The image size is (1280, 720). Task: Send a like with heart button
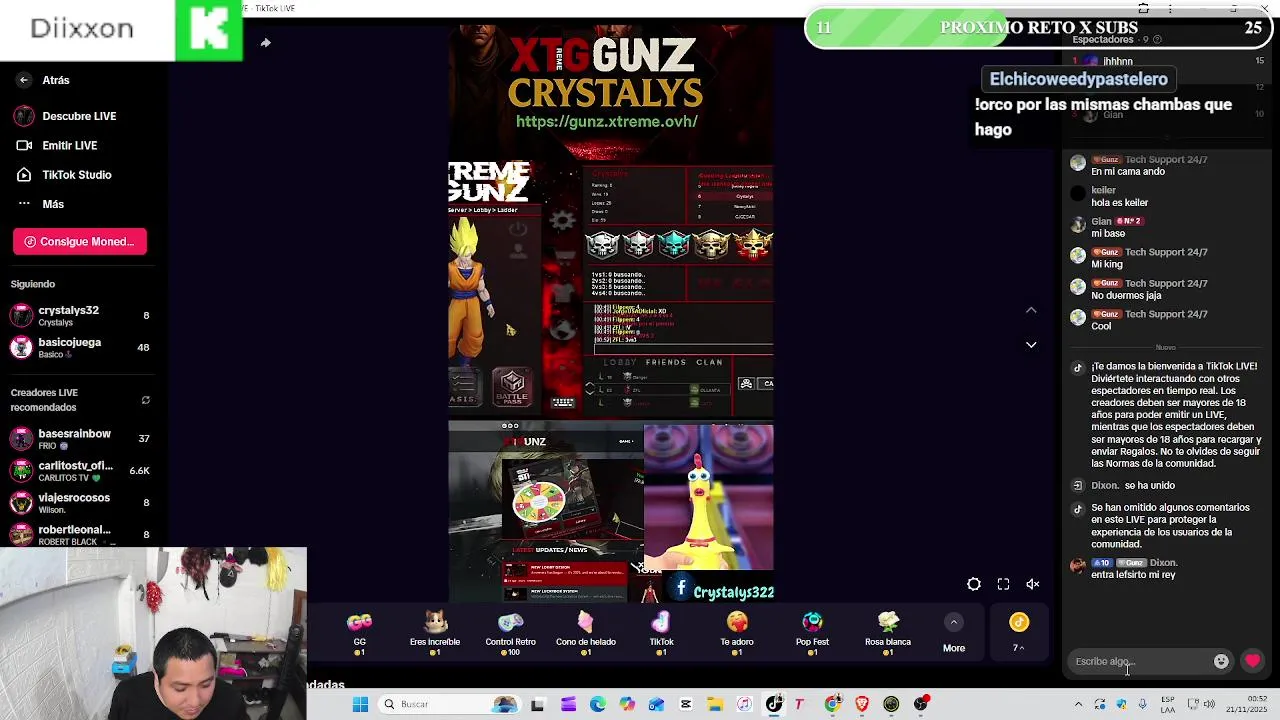pos(1252,661)
